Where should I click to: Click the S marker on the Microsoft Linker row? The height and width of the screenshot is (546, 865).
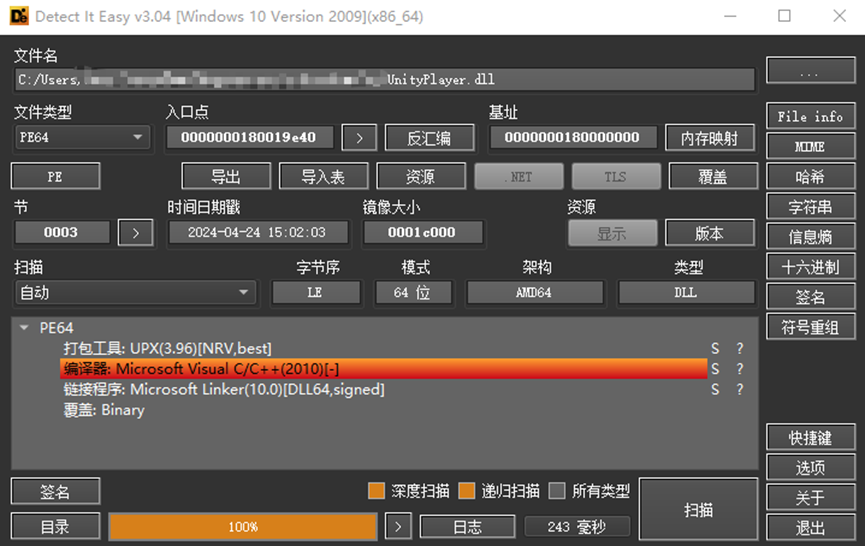(715, 389)
